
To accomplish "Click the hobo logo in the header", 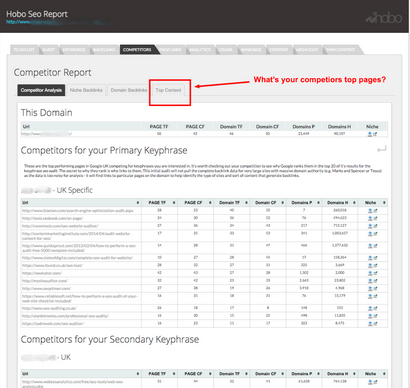I will pos(384,18).
